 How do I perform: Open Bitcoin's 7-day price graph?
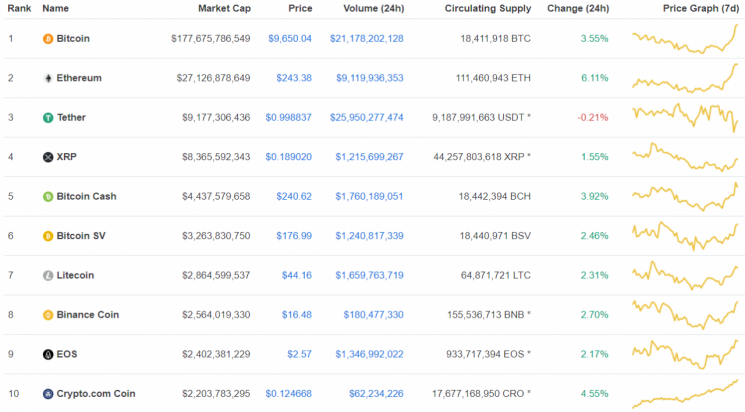(685, 39)
